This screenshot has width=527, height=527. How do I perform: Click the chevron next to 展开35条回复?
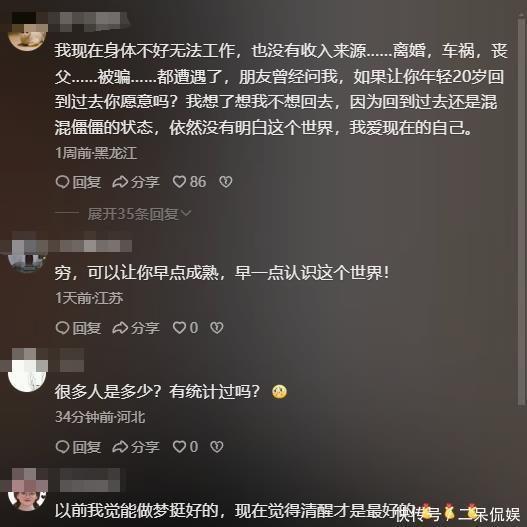tap(186, 213)
